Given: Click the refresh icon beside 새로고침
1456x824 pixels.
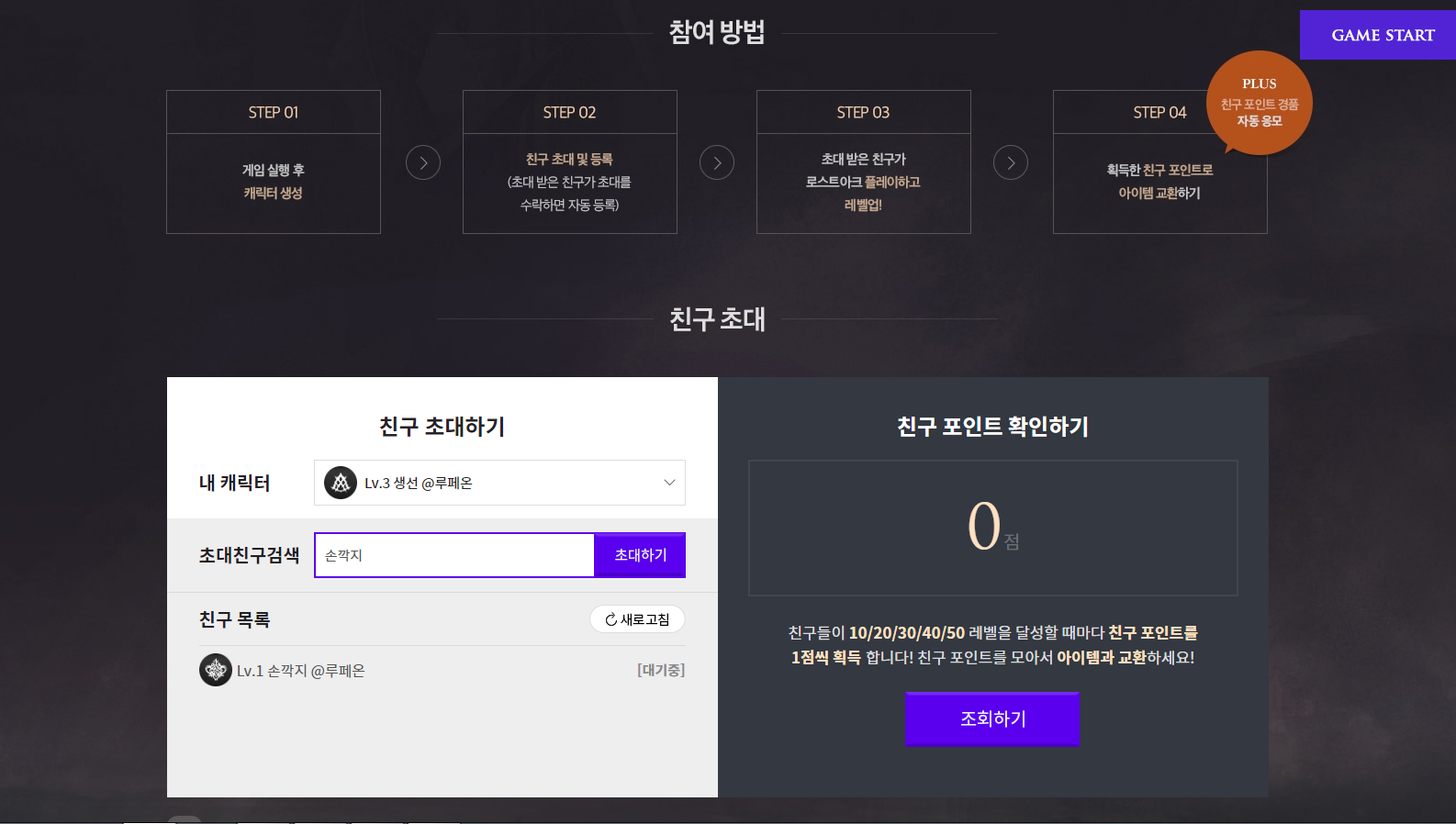Looking at the screenshot, I should coord(610,620).
